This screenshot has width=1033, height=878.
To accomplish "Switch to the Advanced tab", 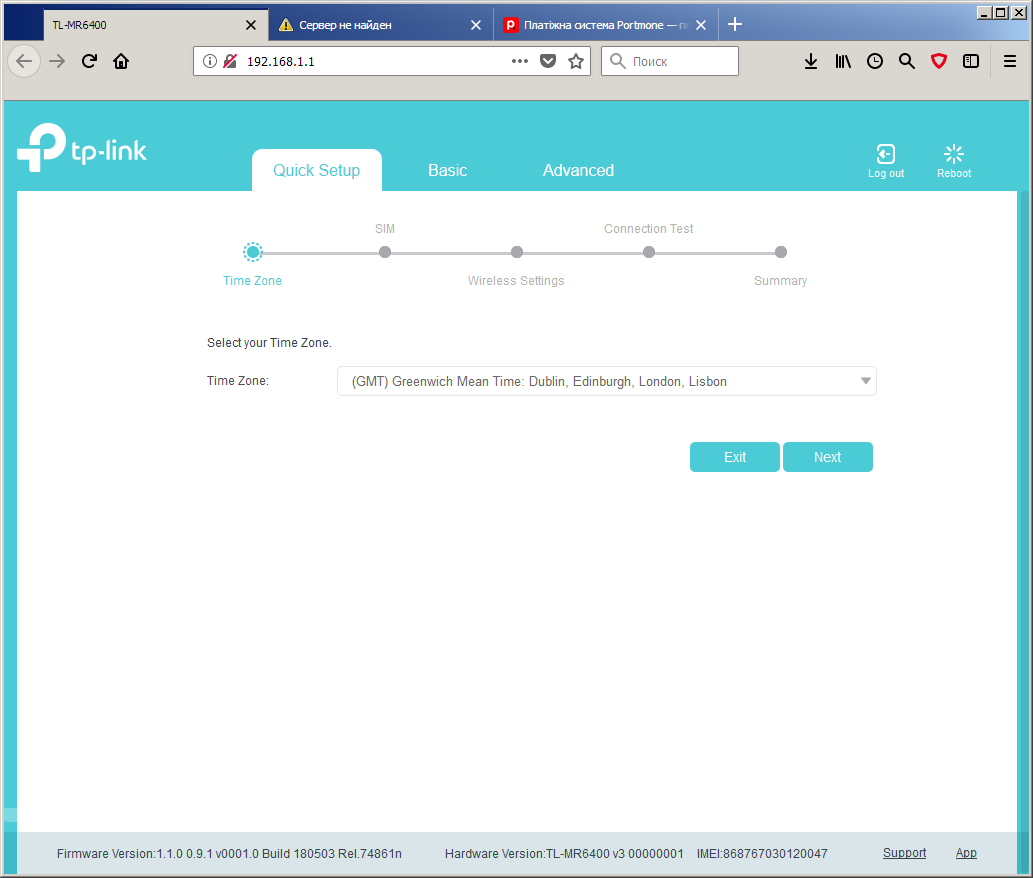I will [578, 171].
